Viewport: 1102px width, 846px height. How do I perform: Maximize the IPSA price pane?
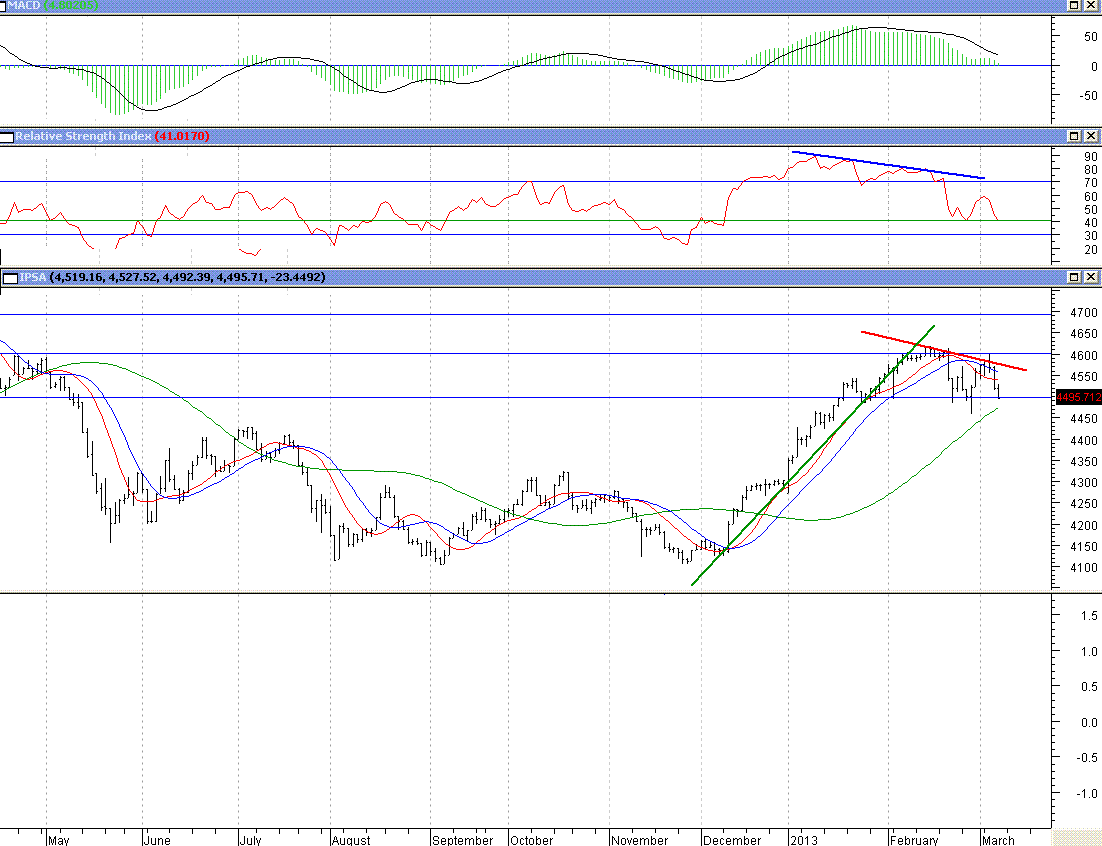point(1074,277)
